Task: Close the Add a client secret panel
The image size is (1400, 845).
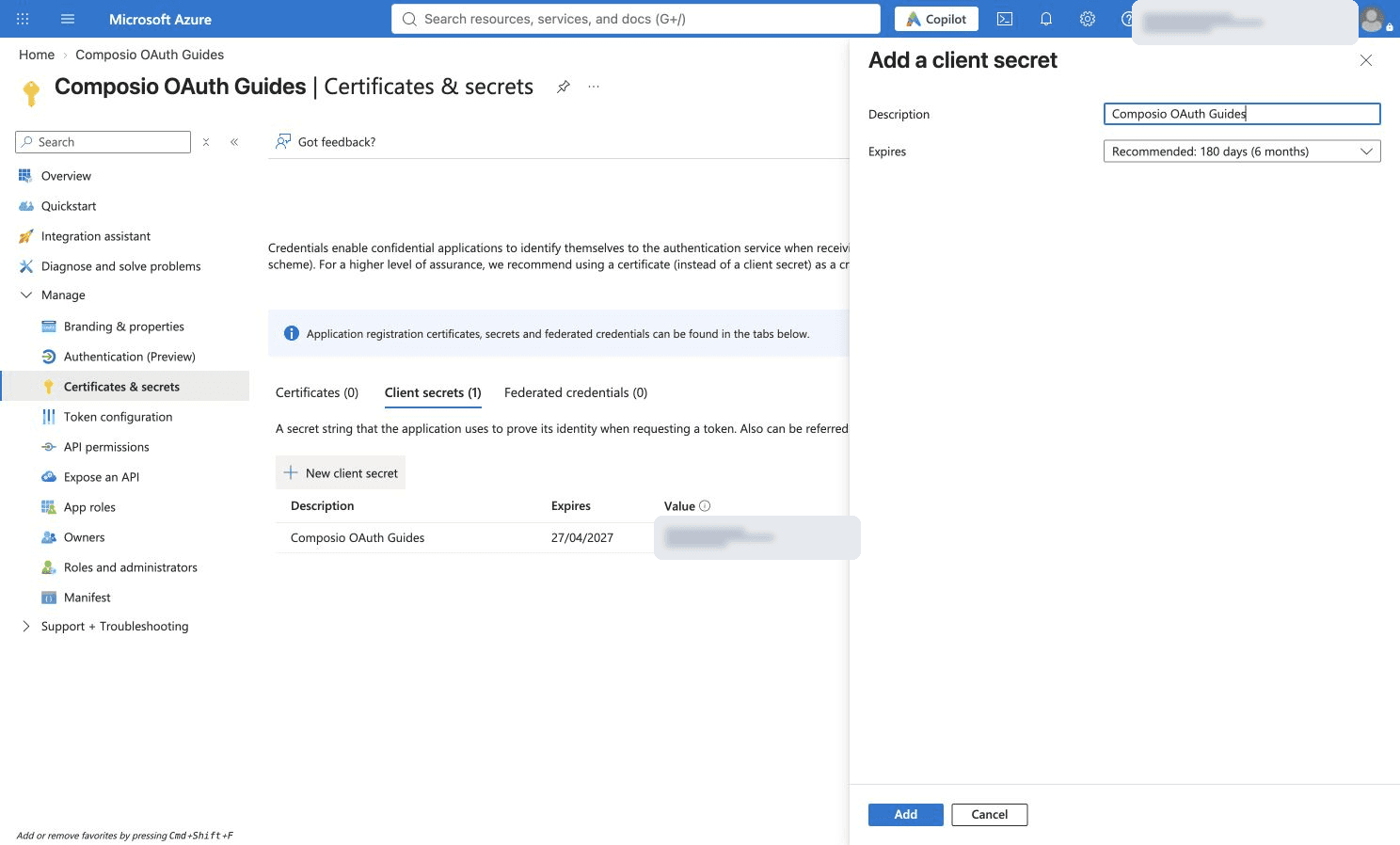Action: pos(1366,60)
